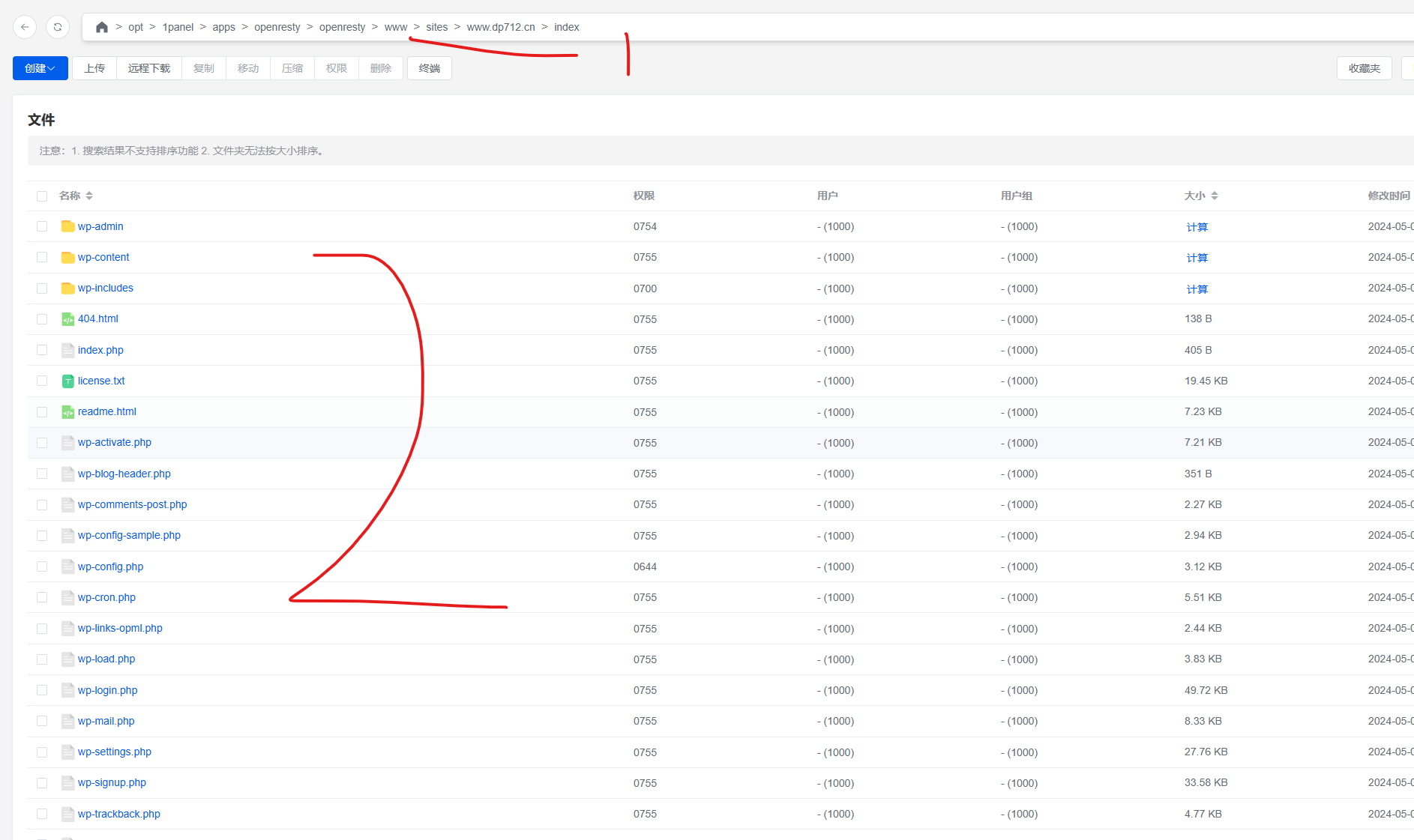Click the back arrow navigation icon

point(25,27)
